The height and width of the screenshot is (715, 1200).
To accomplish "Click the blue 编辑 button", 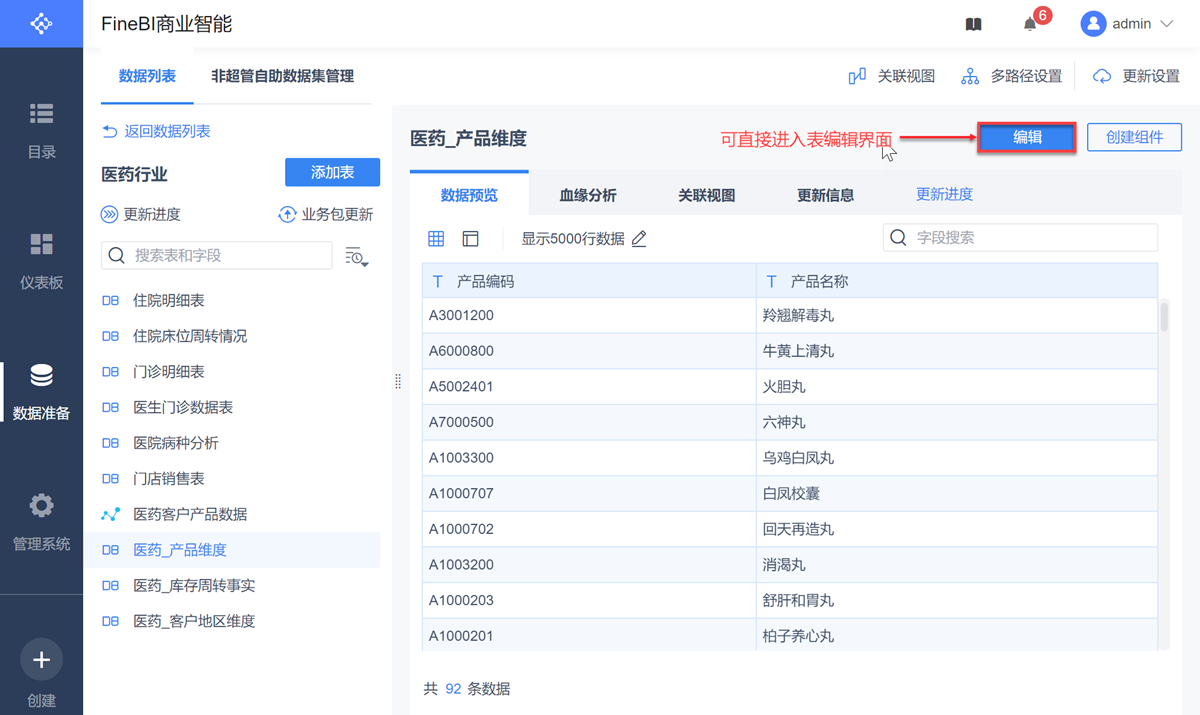I will pyautogui.click(x=1027, y=138).
